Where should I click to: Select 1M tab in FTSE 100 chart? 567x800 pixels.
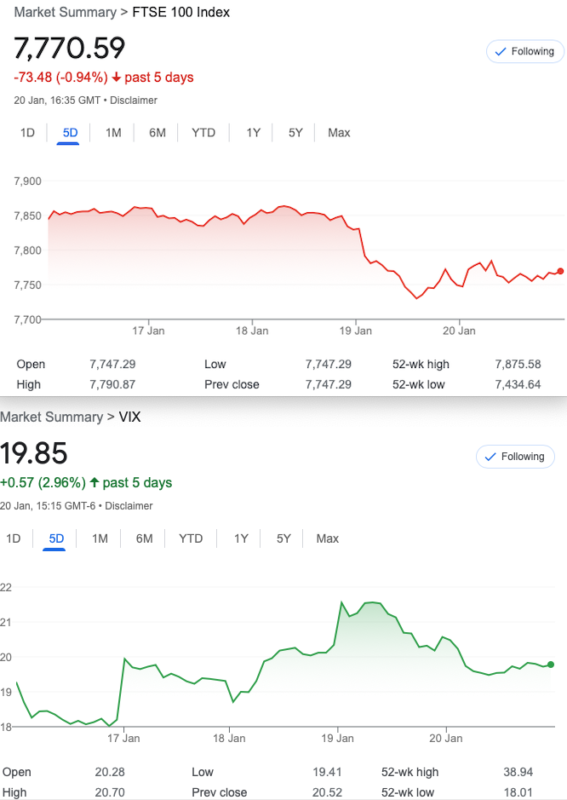pyautogui.click(x=113, y=133)
